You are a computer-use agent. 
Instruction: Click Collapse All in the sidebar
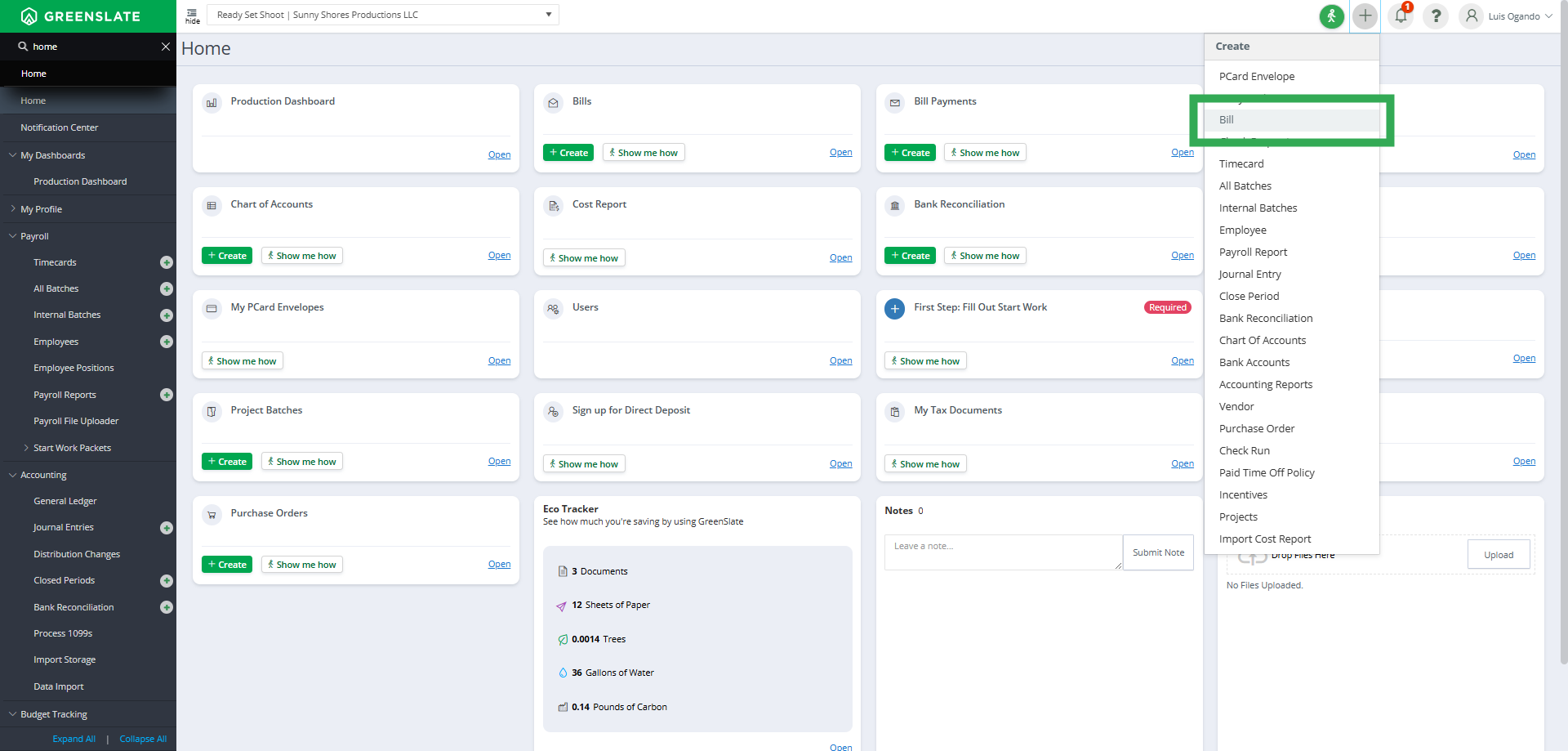click(x=143, y=739)
